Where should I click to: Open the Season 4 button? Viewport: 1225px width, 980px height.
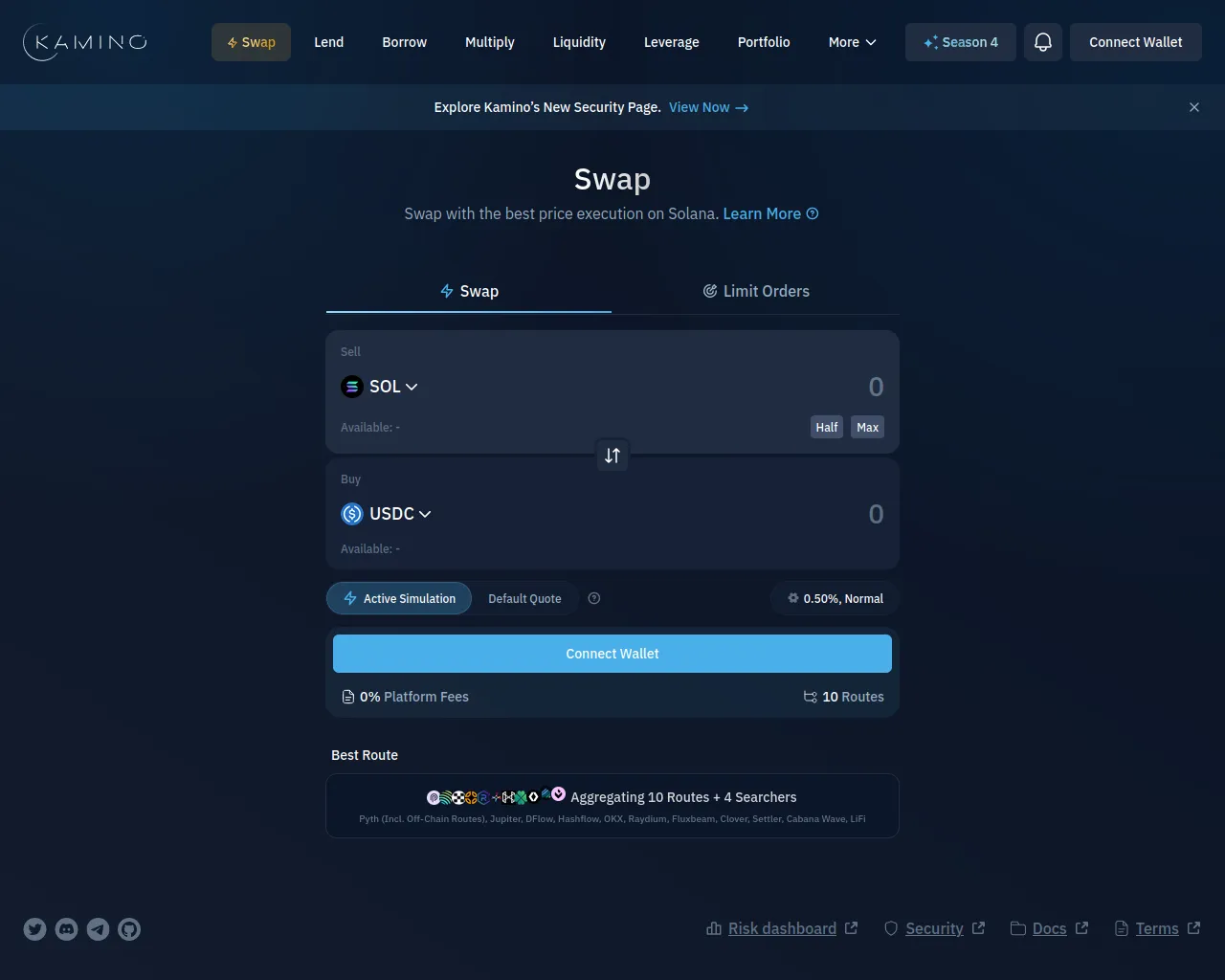click(961, 42)
